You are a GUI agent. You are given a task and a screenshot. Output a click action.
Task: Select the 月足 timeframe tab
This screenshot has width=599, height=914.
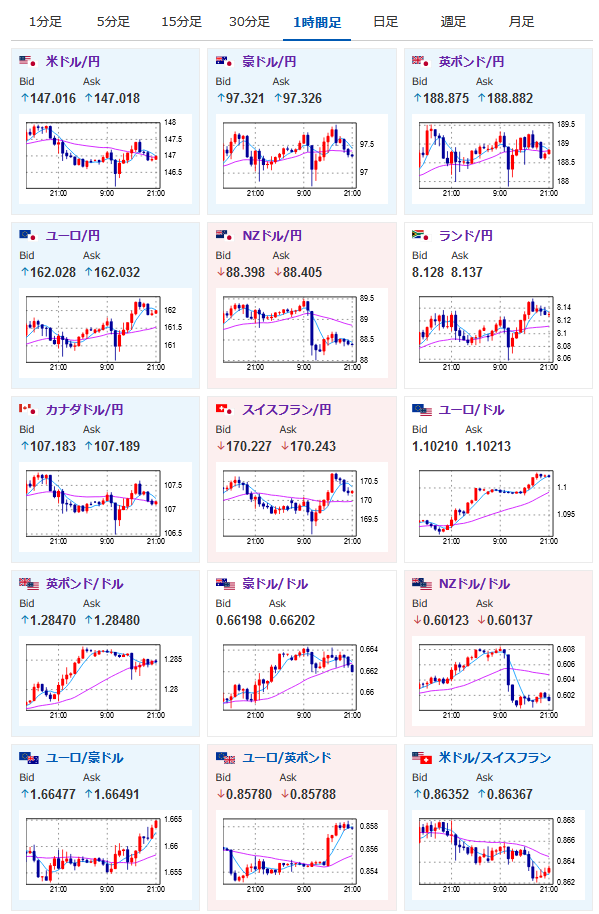[x=521, y=22]
